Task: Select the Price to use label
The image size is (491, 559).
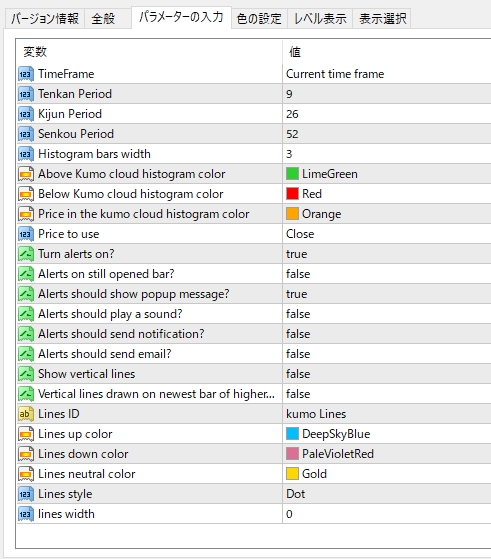Action: (68, 234)
